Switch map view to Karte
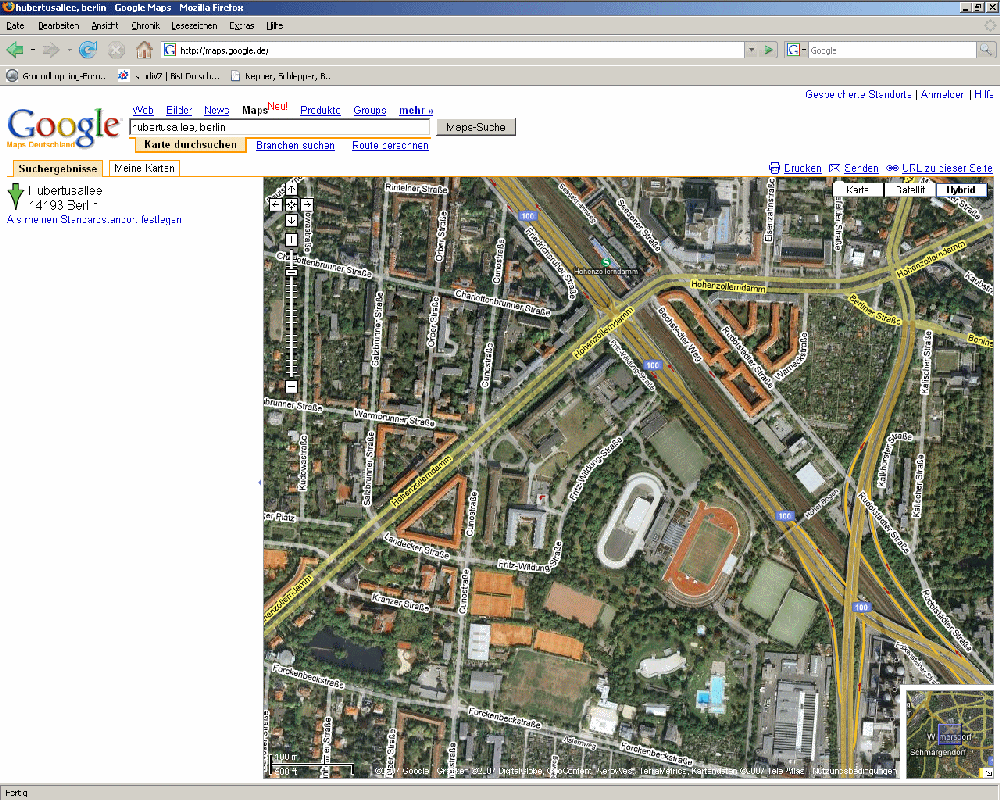 (858, 190)
